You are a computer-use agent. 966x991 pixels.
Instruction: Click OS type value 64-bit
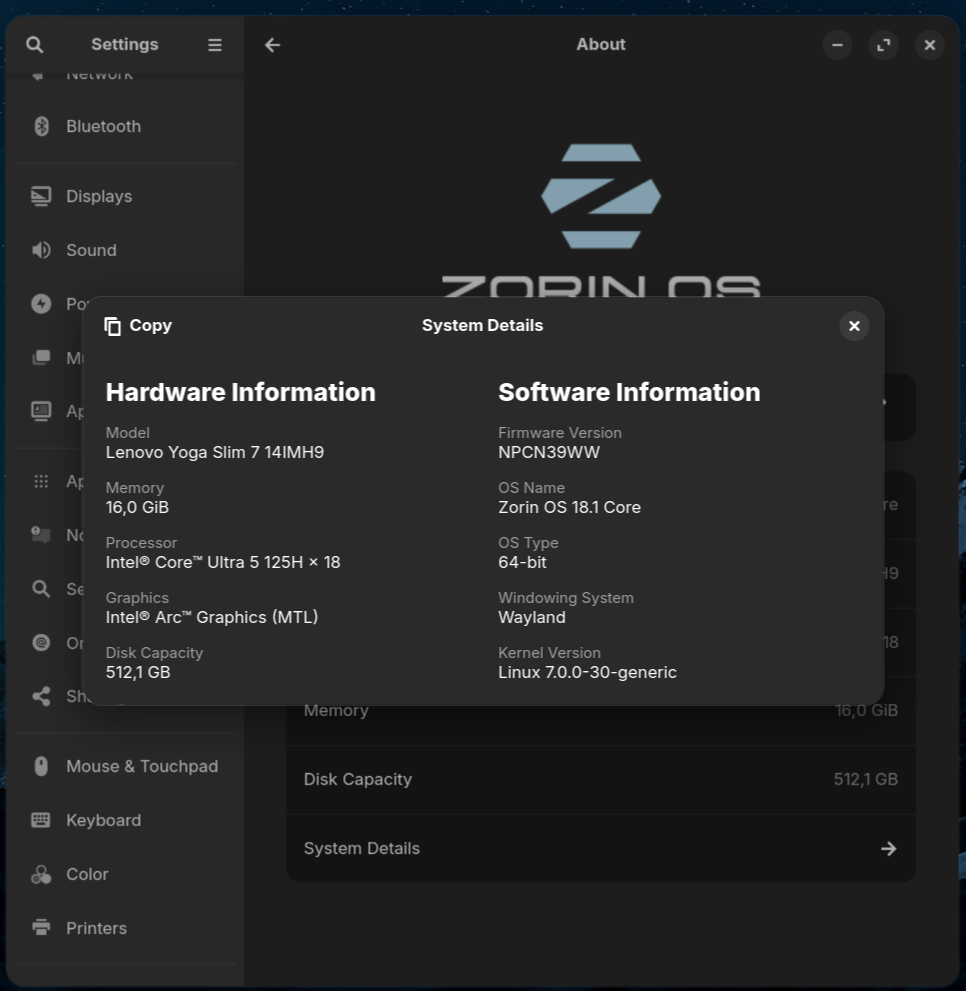(x=522, y=562)
